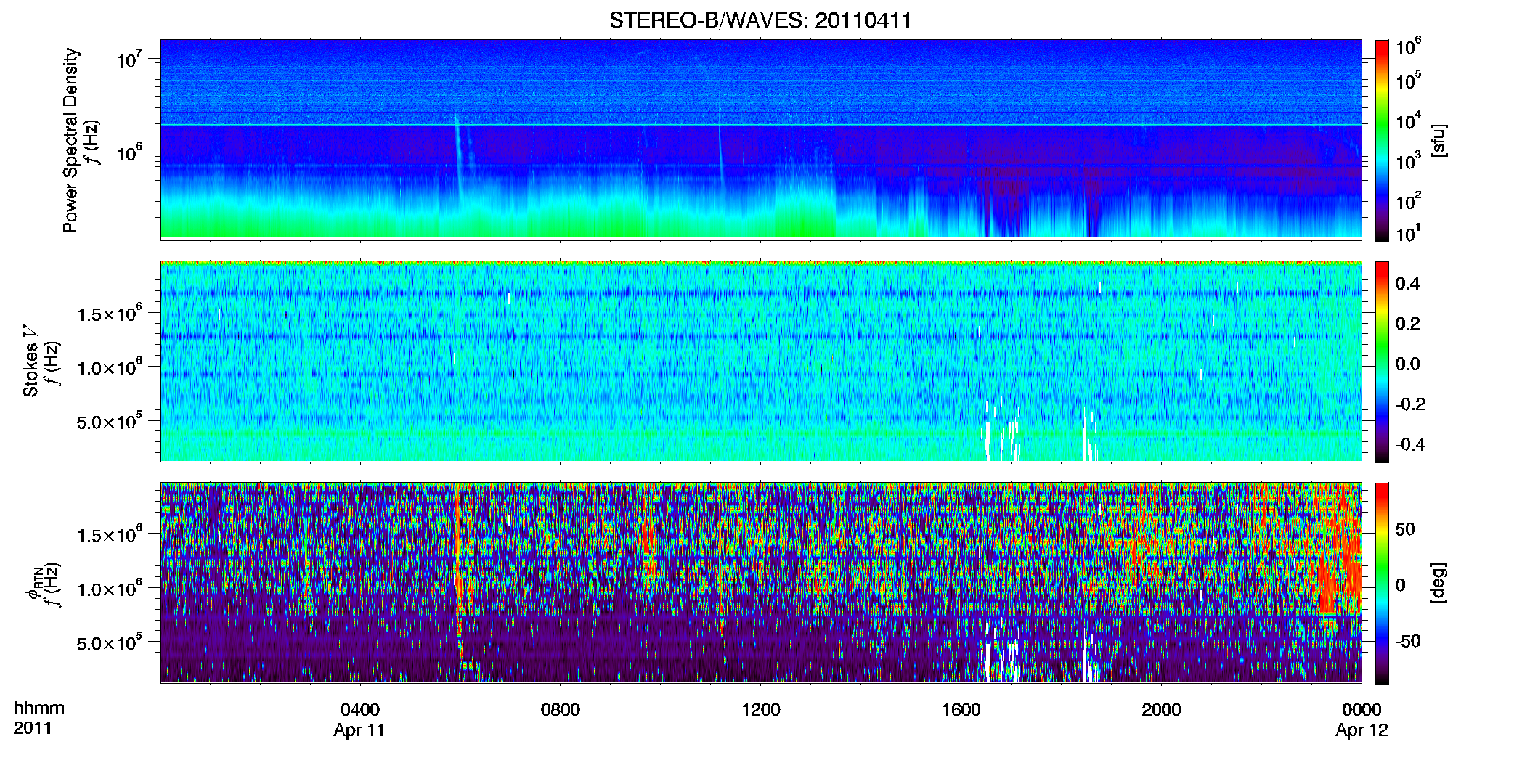Click the Stokes V colorbar
The width and height of the screenshot is (1522, 784).
coord(1382,362)
